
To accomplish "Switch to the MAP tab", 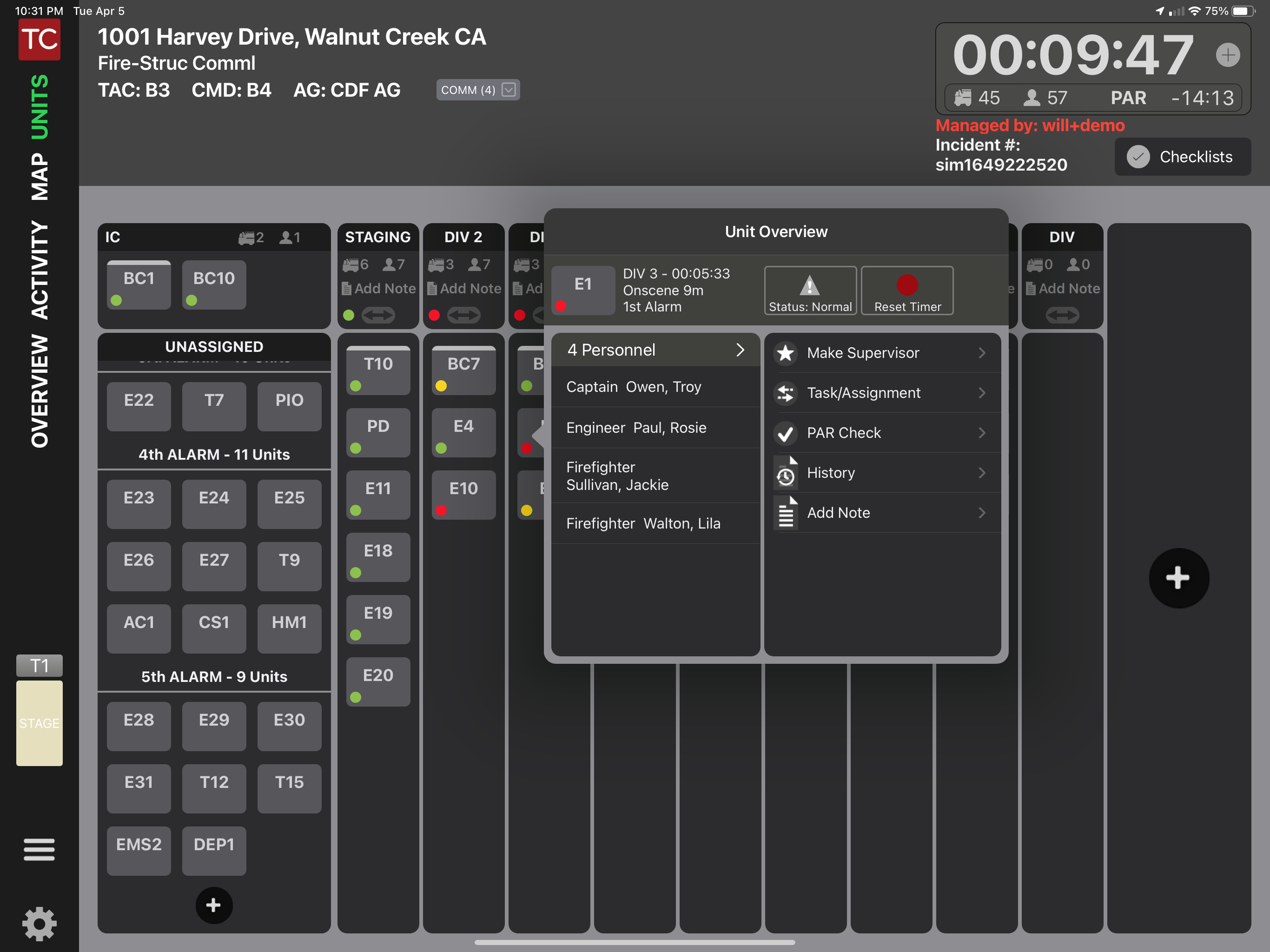I will (39, 176).
